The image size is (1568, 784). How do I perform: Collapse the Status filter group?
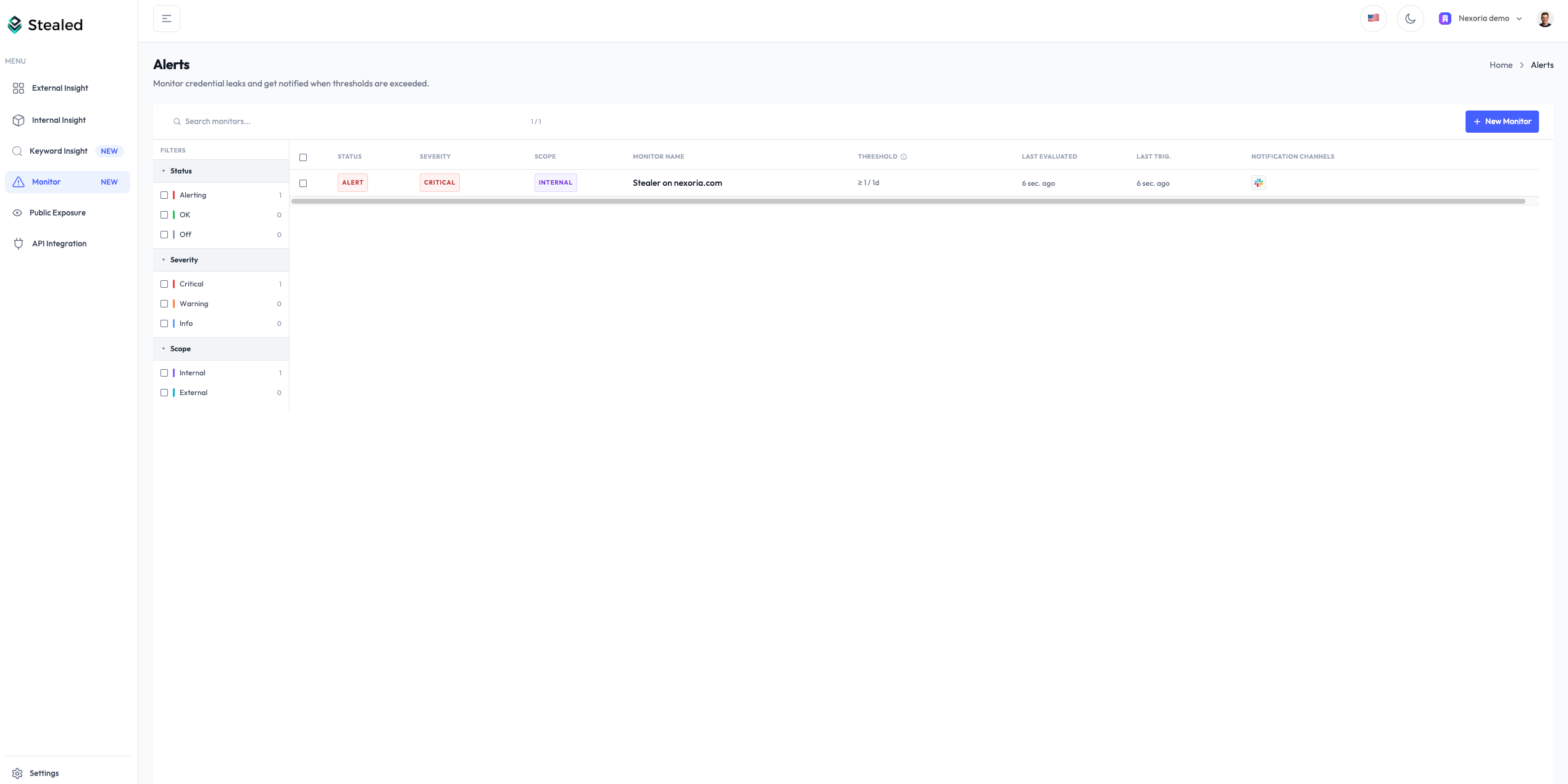pos(164,171)
